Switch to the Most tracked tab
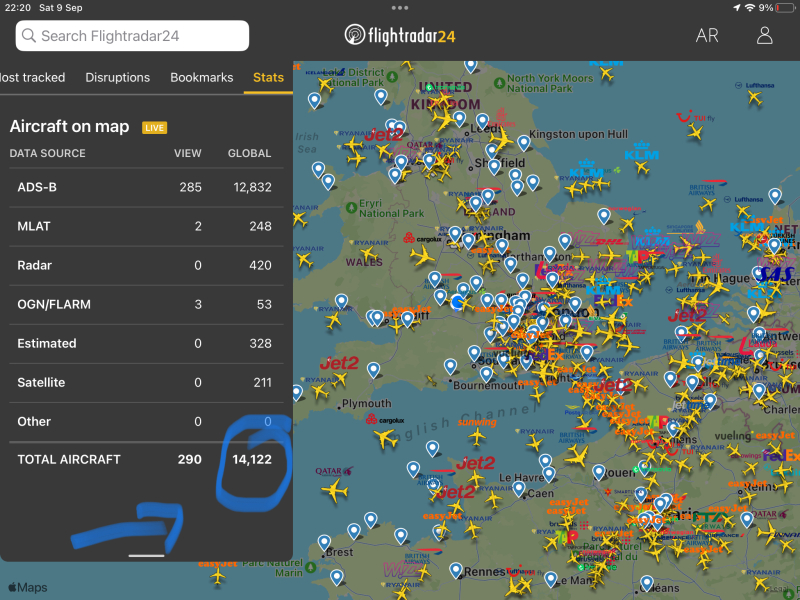Screen dimensions: 800x600 tap(33, 78)
